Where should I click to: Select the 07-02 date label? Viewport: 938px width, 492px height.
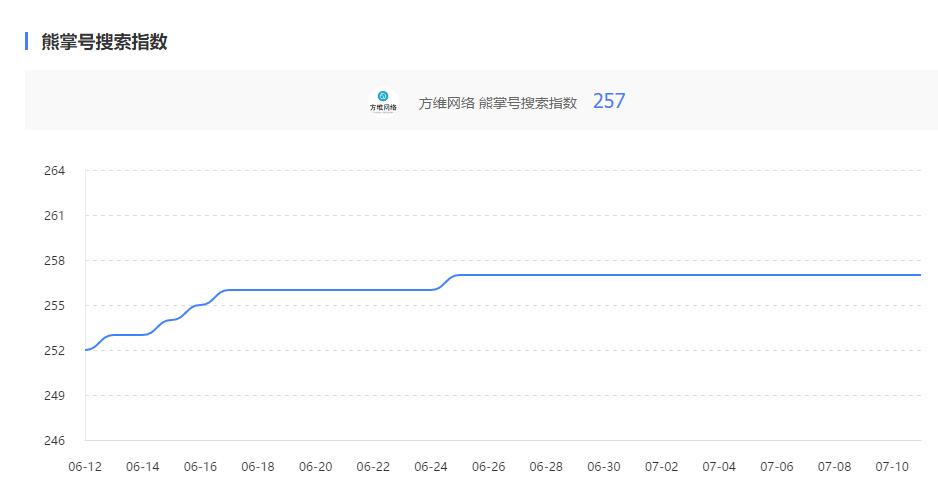tap(662, 467)
